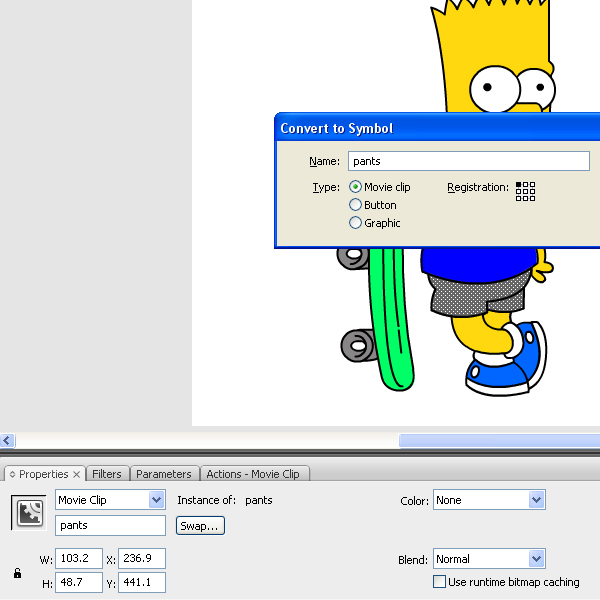Click the X field showing 236.9
Screen dimensions: 600x600
[x=142, y=558]
